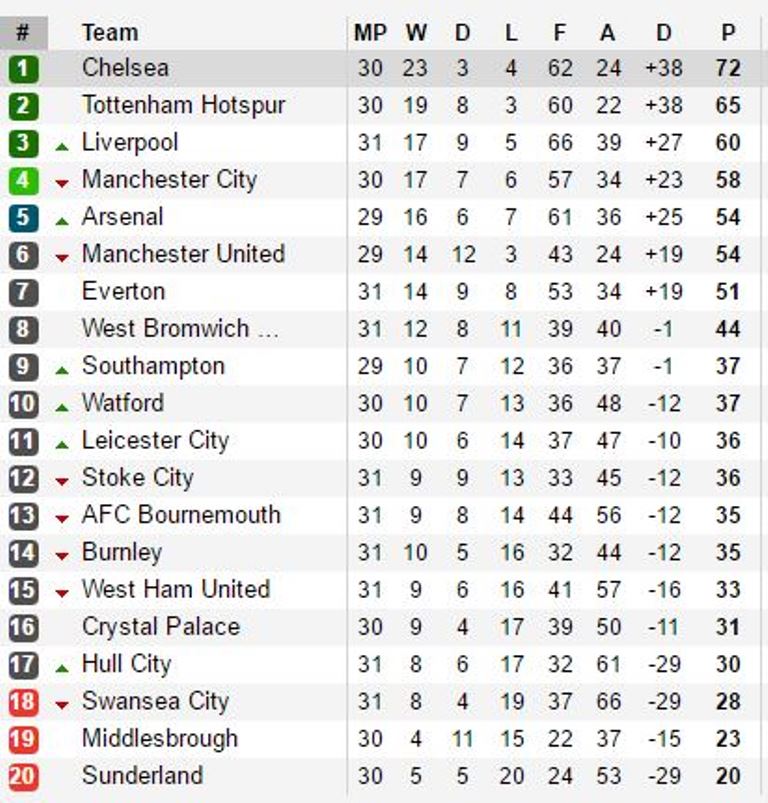Click Manchester City's red down arrow
The height and width of the screenshot is (803, 768).
pos(62,183)
